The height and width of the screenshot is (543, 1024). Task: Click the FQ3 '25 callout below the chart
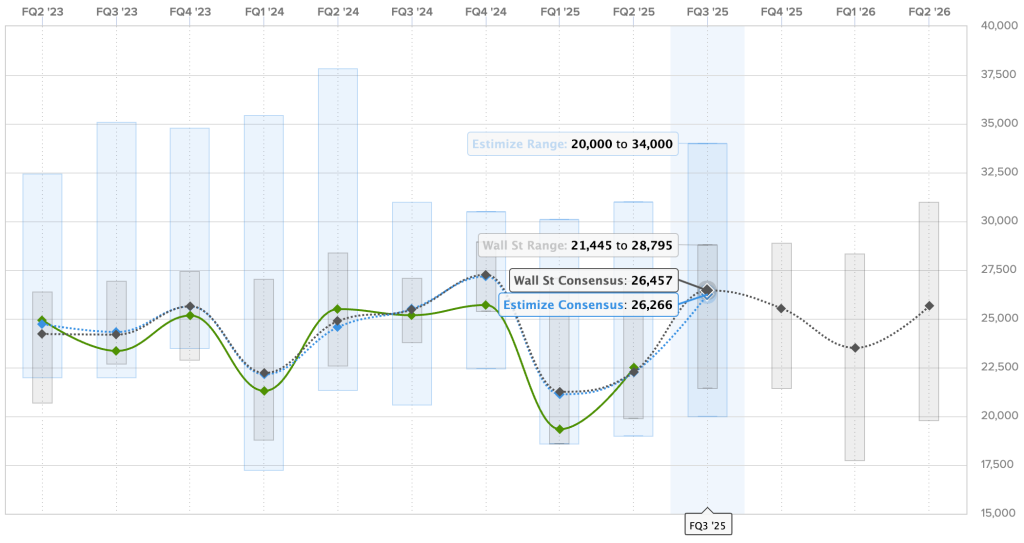(x=707, y=524)
